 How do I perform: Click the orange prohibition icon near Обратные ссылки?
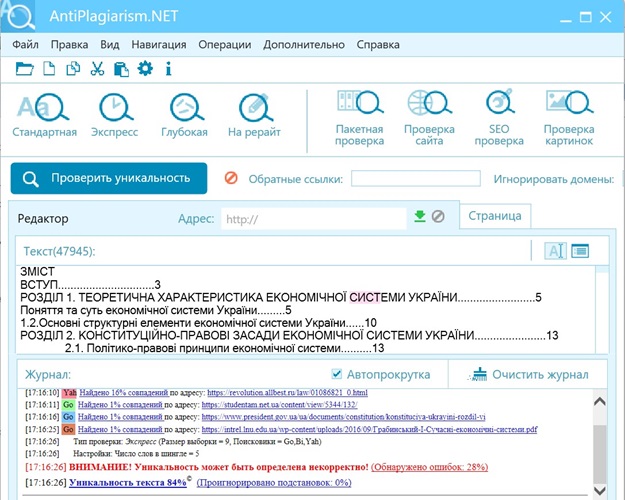click(231, 178)
